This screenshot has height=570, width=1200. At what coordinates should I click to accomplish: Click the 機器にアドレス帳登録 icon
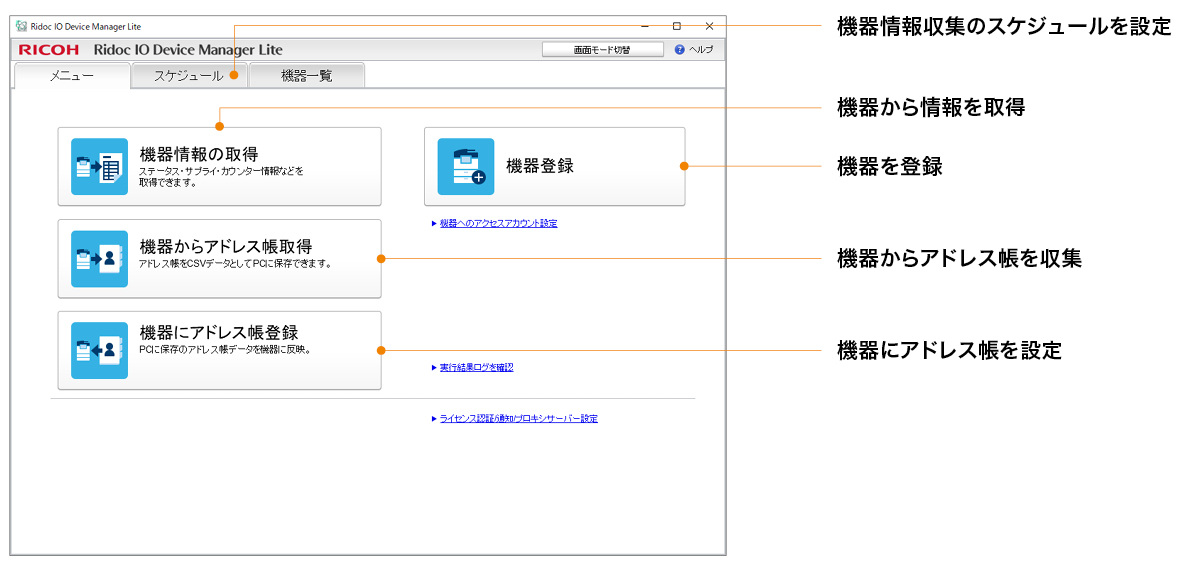pyautogui.click(x=99, y=350)
